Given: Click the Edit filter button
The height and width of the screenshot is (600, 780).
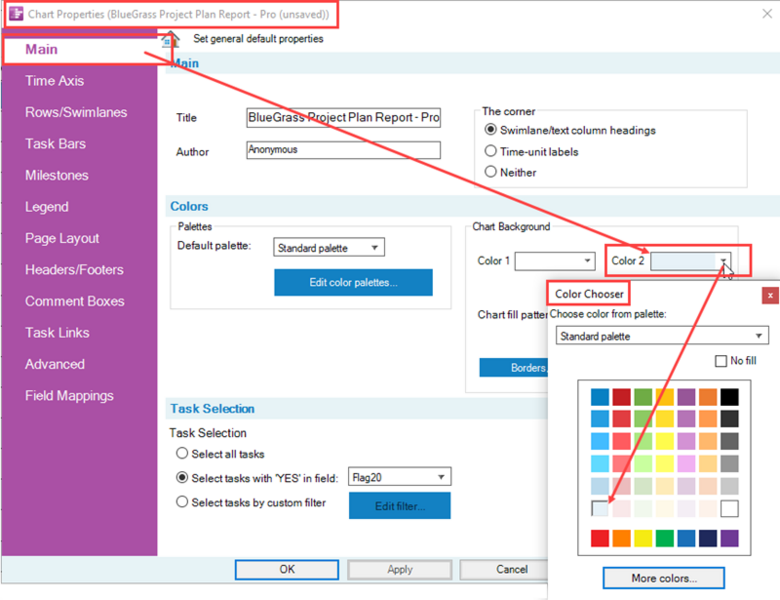Looking at the screenshot, I should point(400,506).
